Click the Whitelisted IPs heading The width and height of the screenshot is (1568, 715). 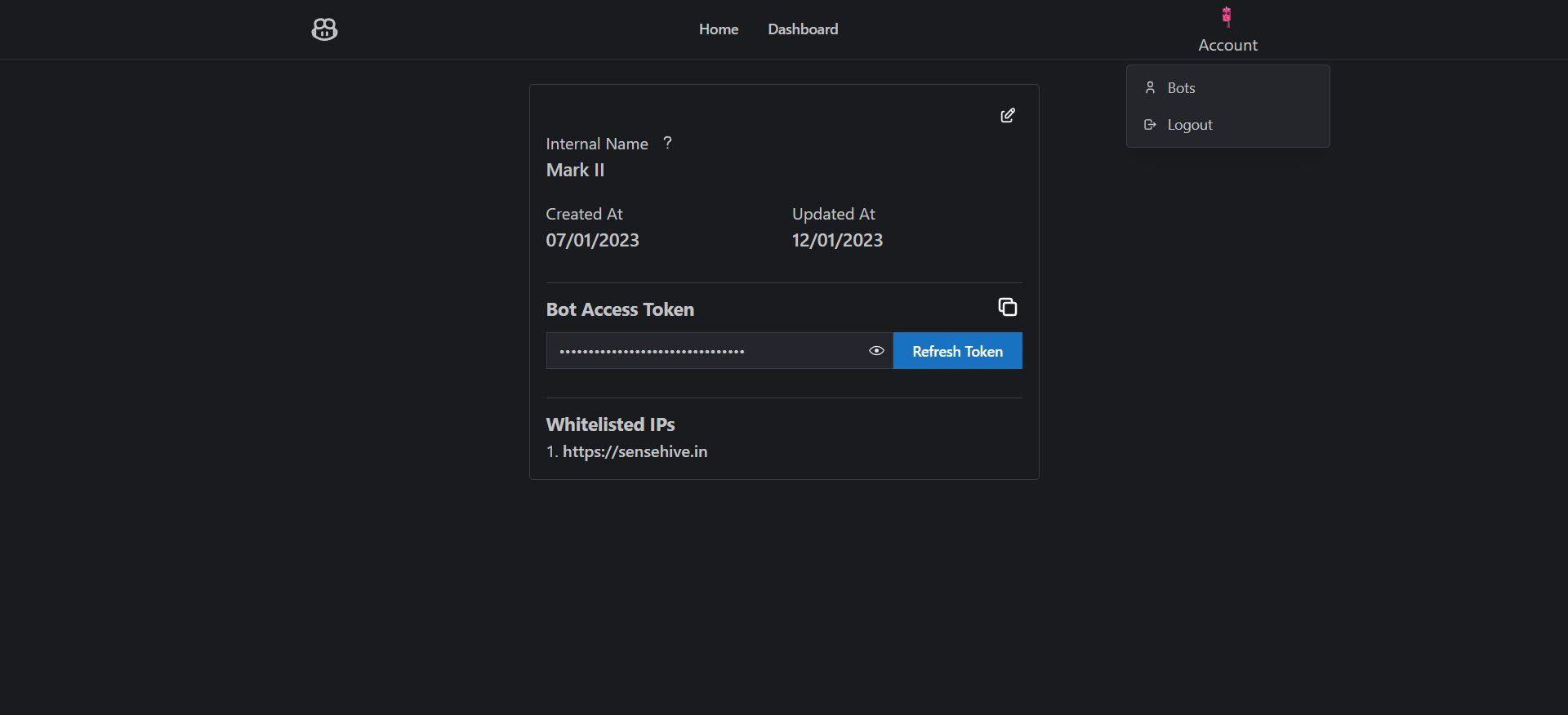pyautogui.click(x=610, y=424)
